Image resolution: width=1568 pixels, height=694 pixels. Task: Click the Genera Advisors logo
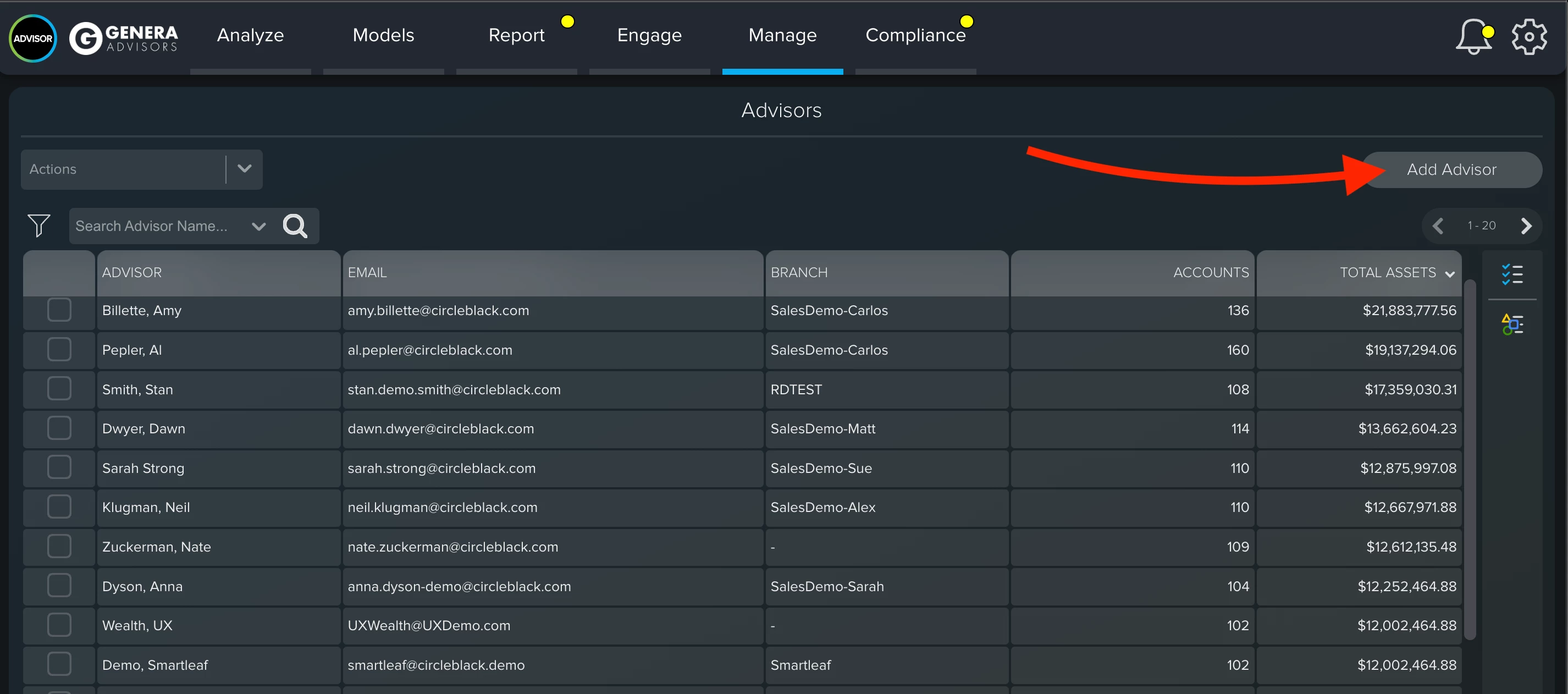[x=124, y=38]
